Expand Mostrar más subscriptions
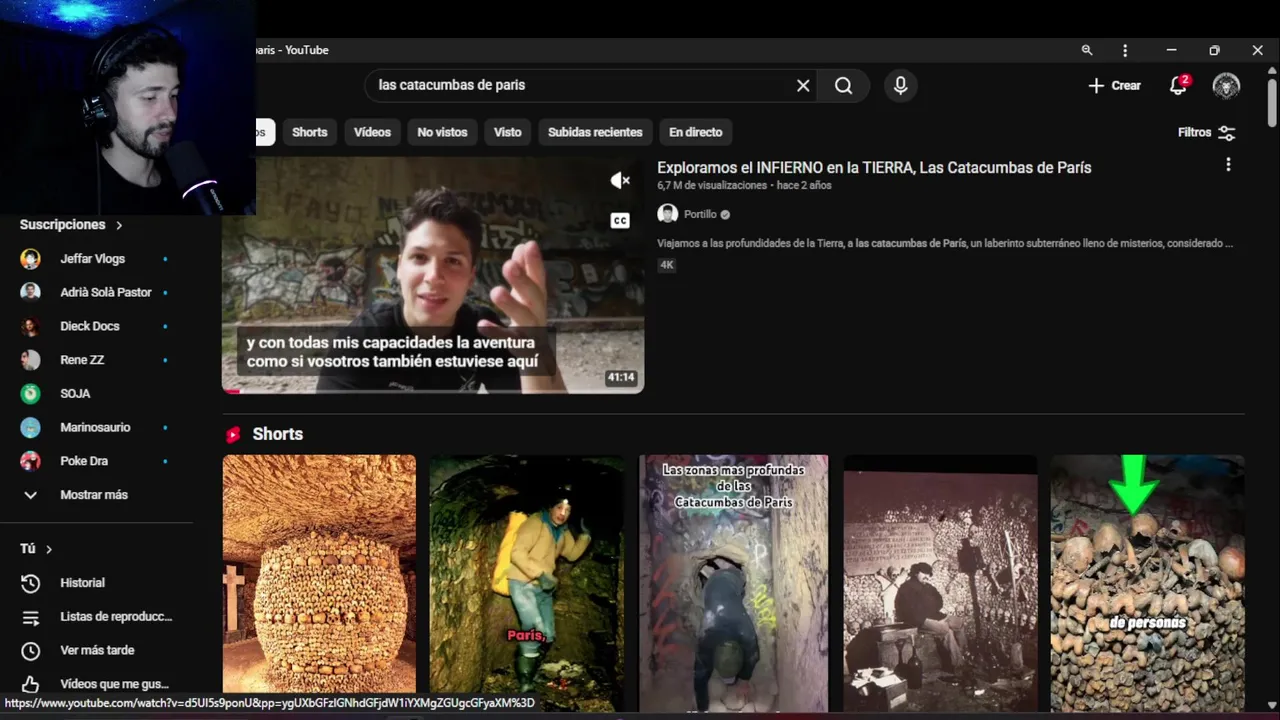 (94, 495)
